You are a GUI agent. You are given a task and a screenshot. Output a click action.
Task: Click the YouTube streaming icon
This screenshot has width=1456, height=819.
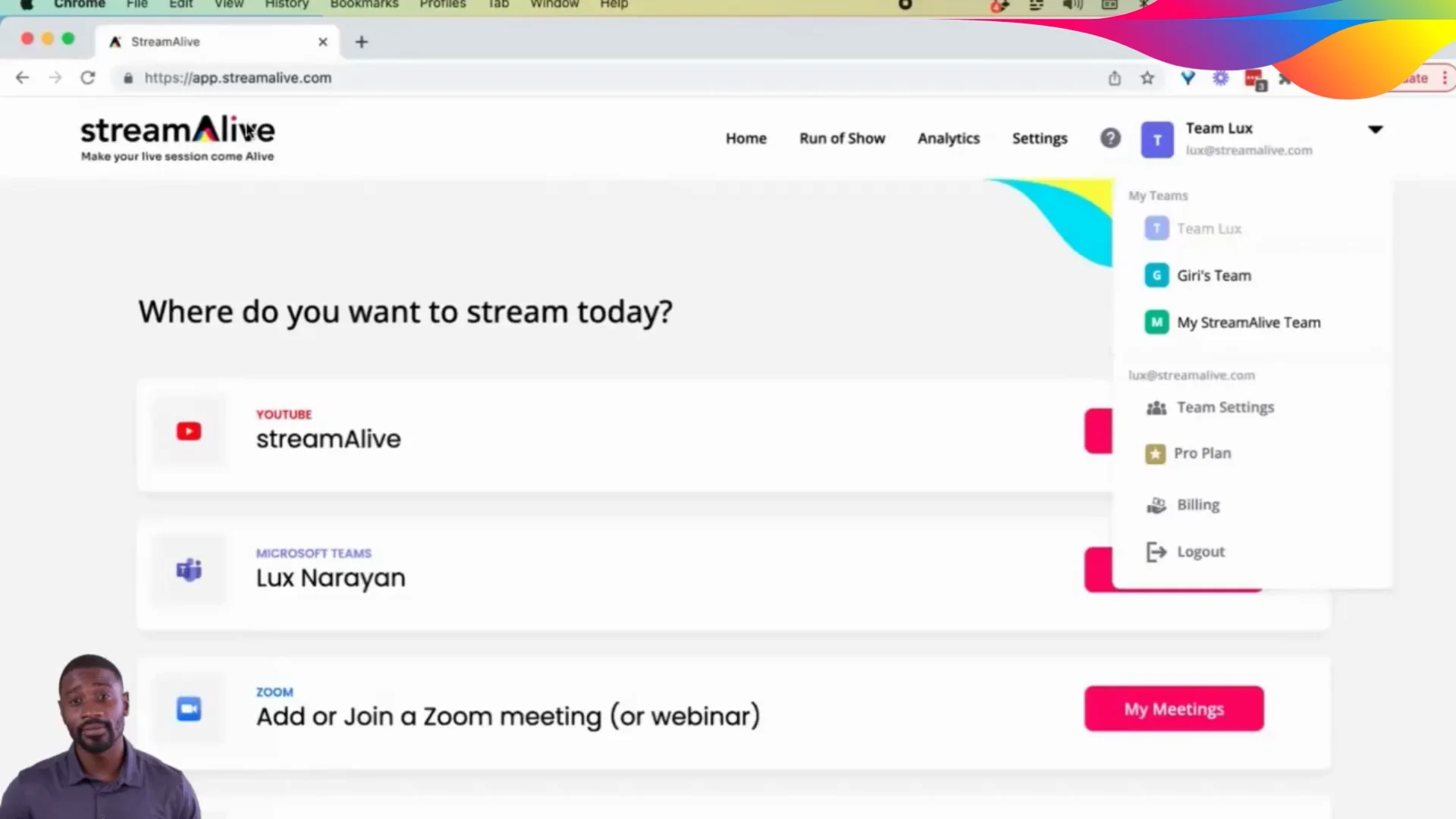point(188,431)
